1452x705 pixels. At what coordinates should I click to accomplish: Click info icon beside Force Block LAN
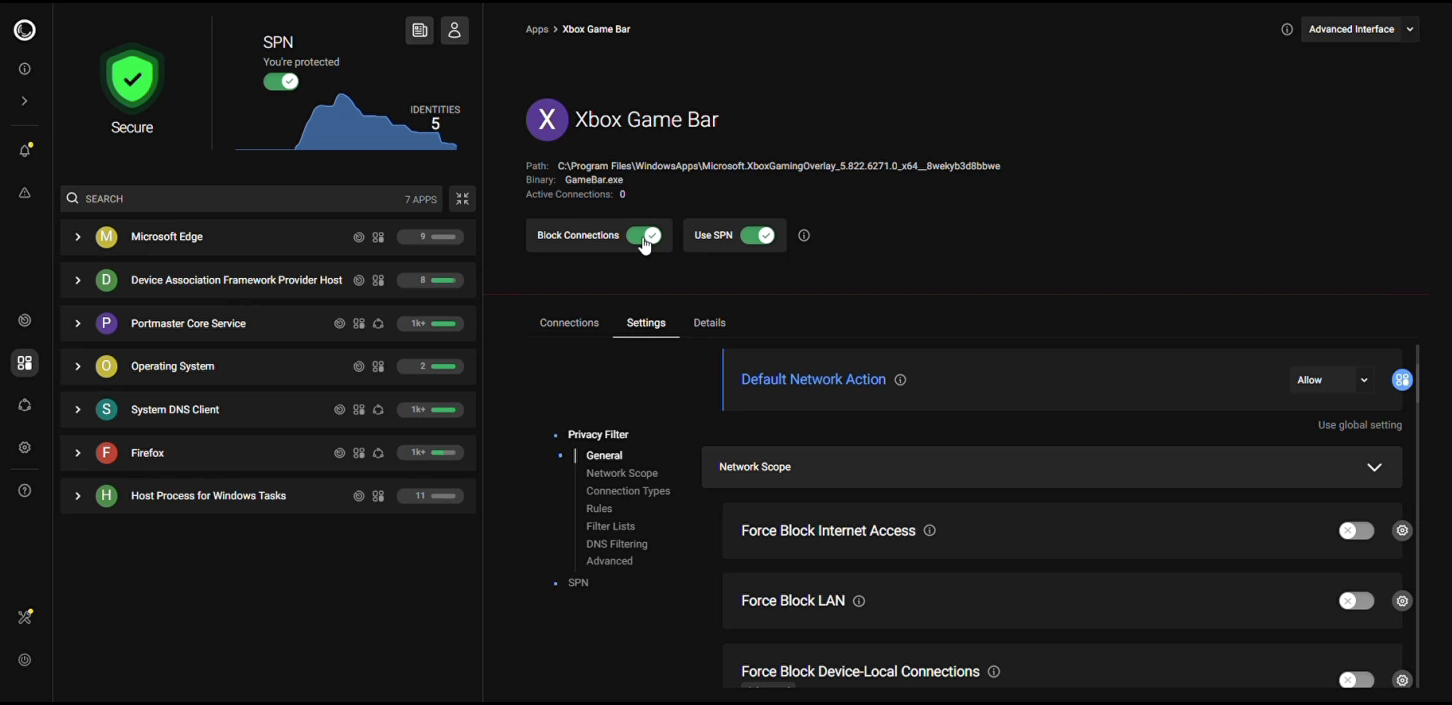[859, 601]
